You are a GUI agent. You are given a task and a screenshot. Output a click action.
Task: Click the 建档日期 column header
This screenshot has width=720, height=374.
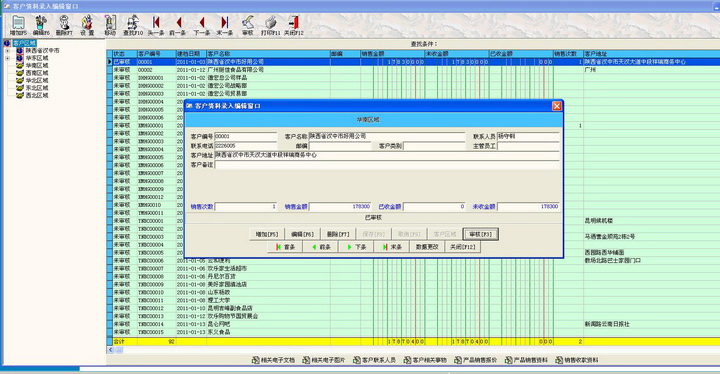(x=191, y=54)
